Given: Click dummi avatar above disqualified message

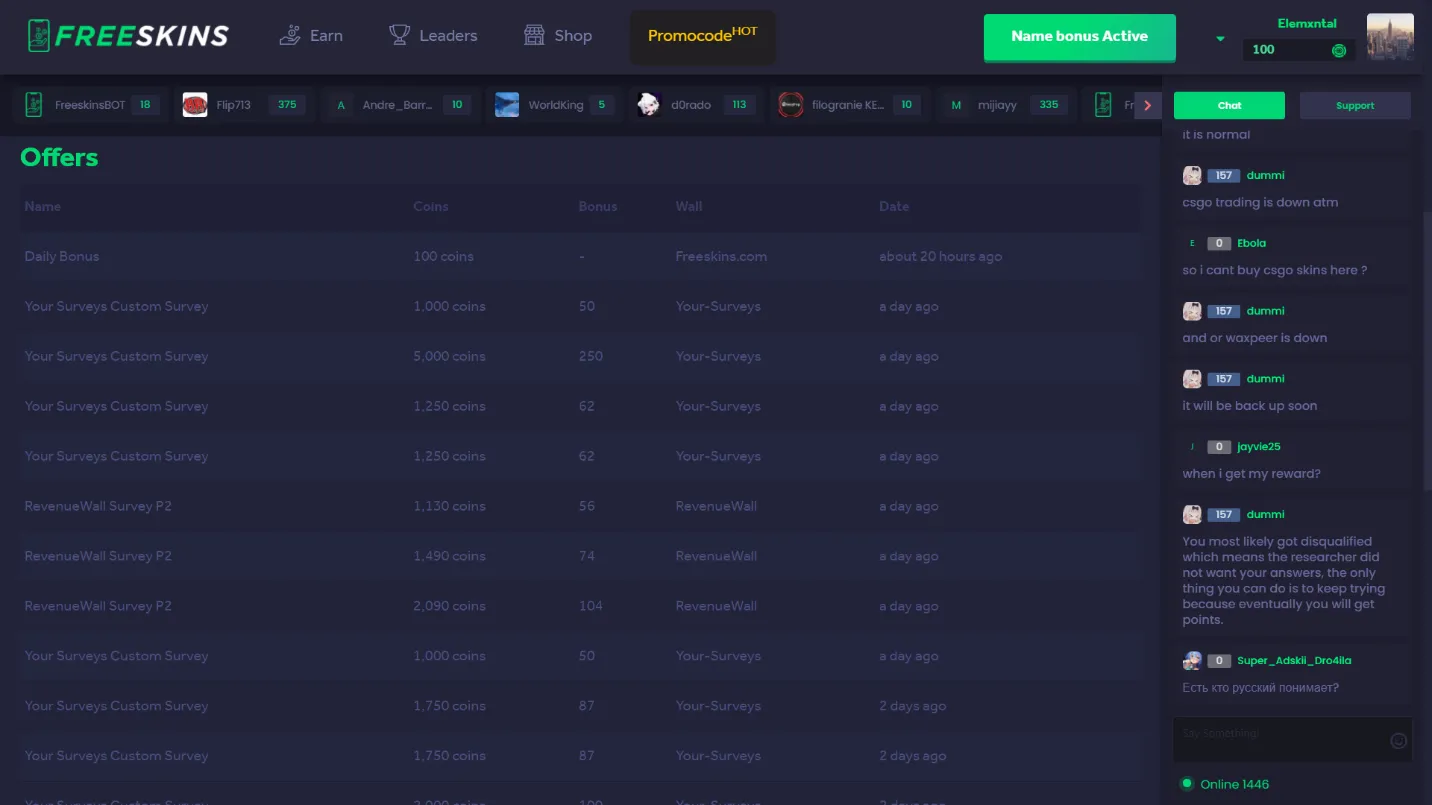Looking at the screenshot, I should [1192, 515].
